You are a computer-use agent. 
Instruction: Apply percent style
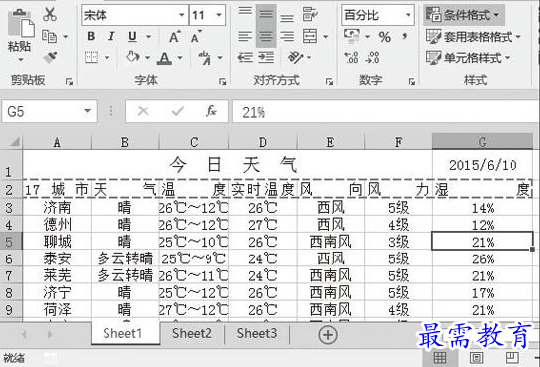tap(384, 37)
